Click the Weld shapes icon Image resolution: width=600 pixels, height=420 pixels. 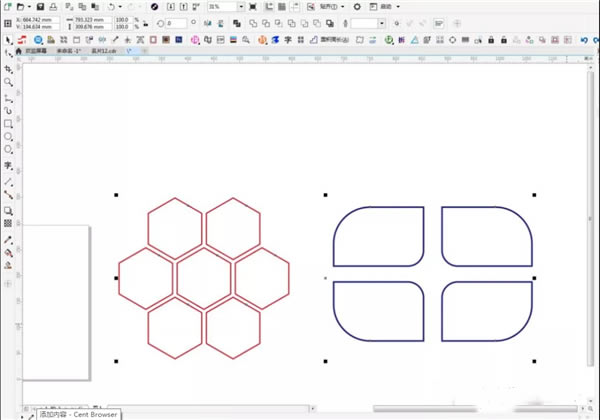tap(253, 23)
